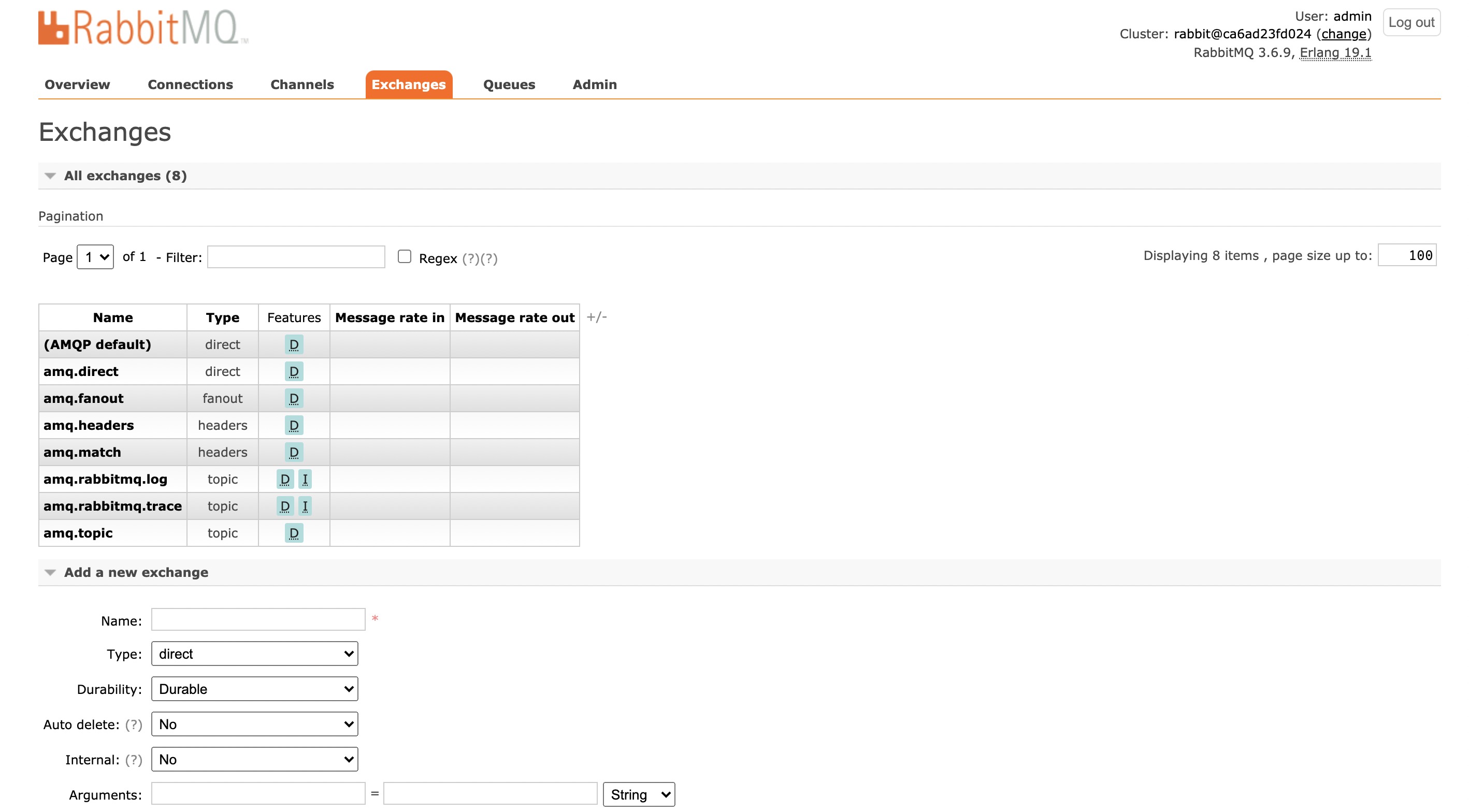Open the Arguments String type dropdown
The height and width of the screenshot is (812, 1469).
pyautogui.click(x=639, y=794)
